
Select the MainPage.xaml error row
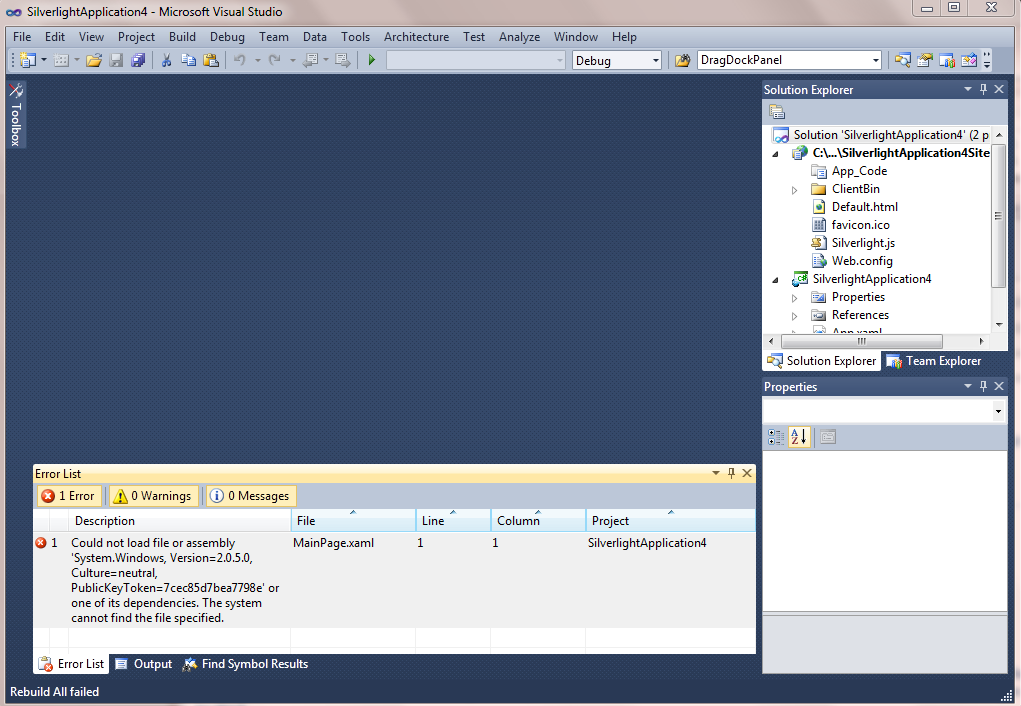[394, 580]
